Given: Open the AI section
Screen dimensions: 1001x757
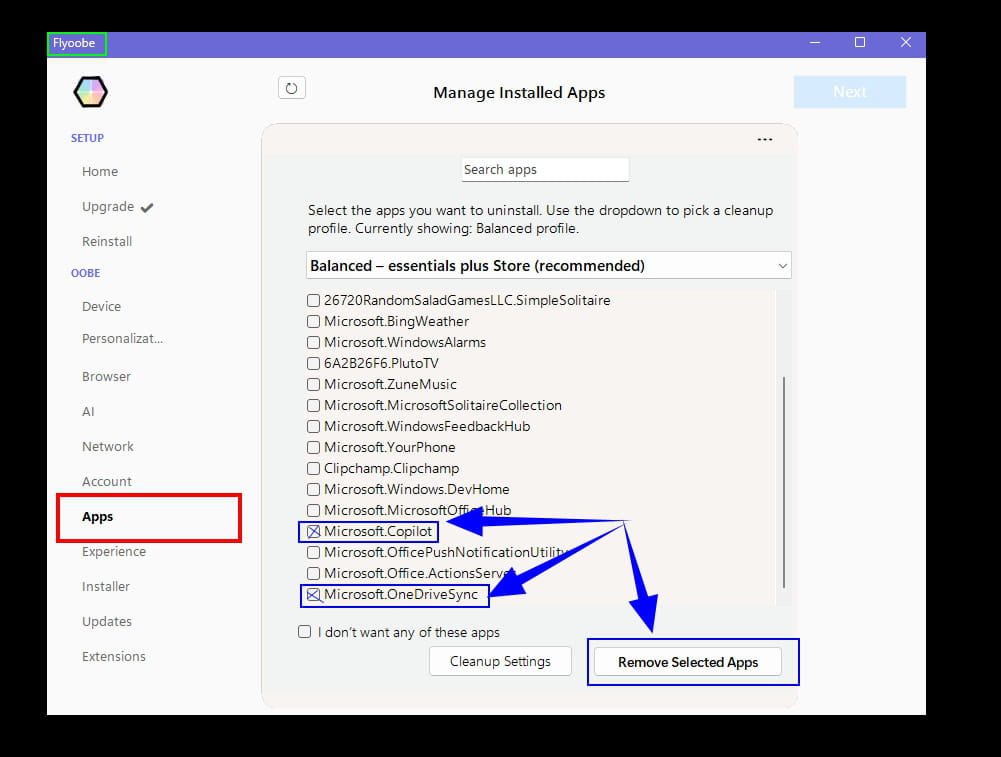Looking at the screenshot, I should (88, 412).
